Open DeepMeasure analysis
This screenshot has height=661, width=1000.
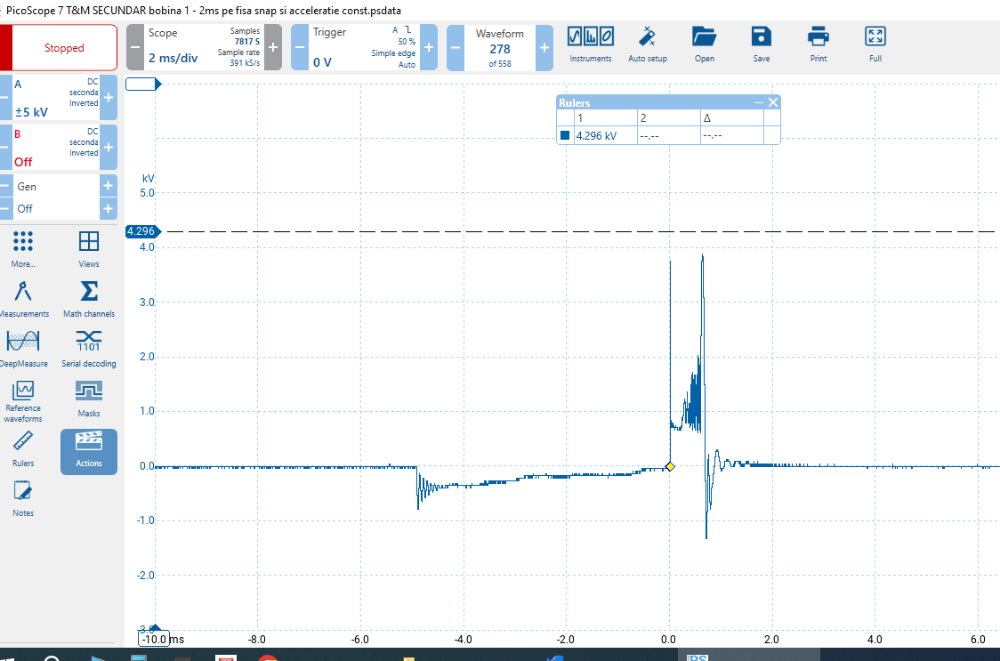[x=24, y=349]
